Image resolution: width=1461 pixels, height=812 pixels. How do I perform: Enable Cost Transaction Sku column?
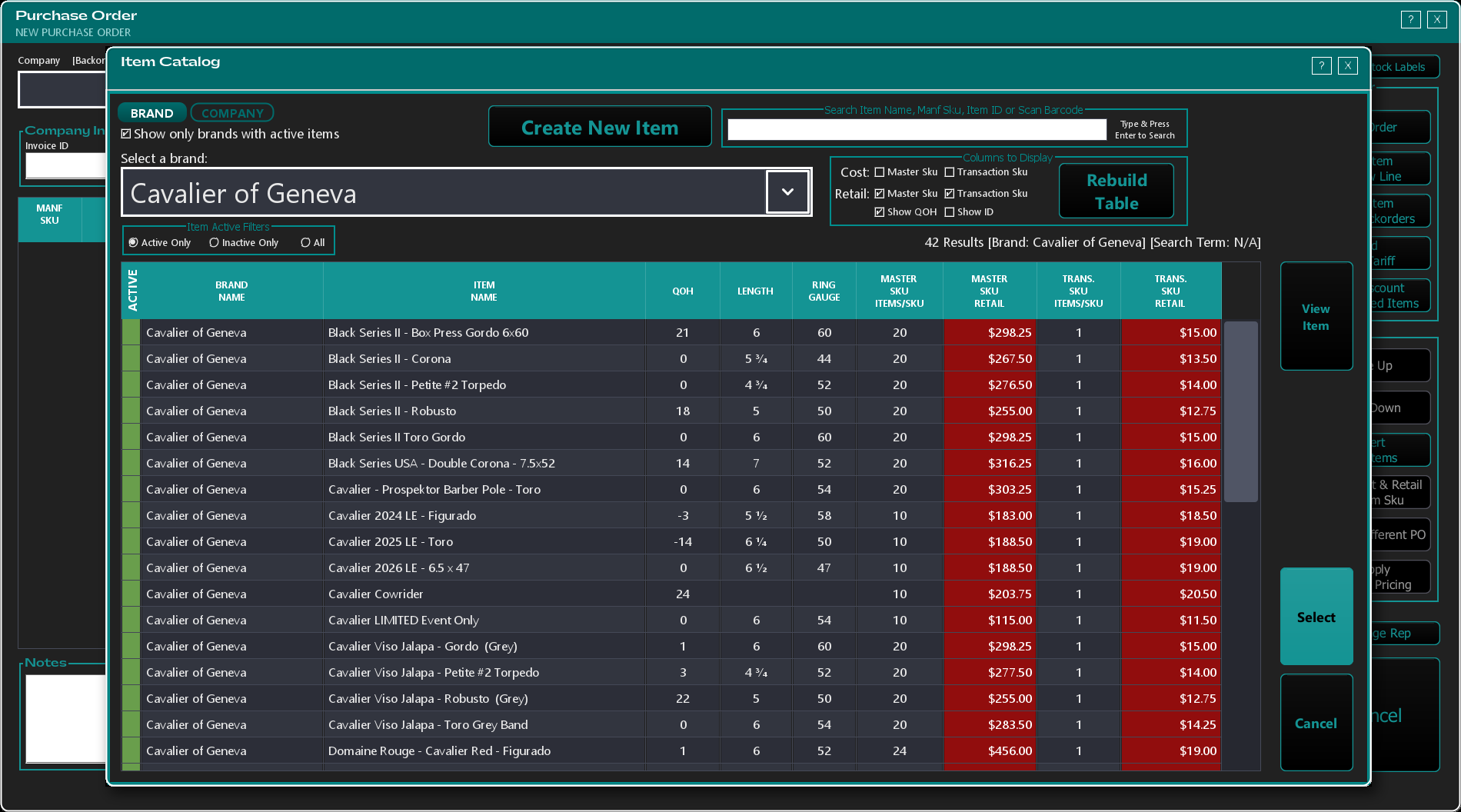[x=950, y=172]
